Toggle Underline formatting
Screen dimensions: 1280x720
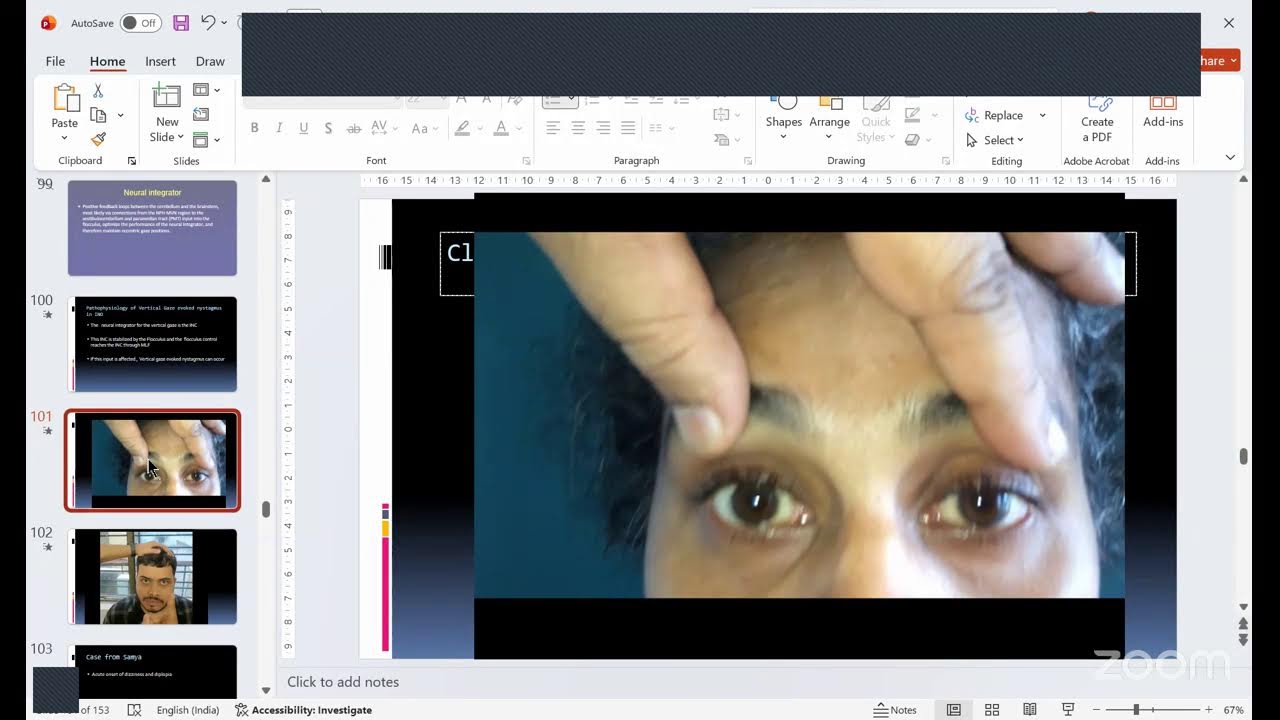(x=303, y=128)
